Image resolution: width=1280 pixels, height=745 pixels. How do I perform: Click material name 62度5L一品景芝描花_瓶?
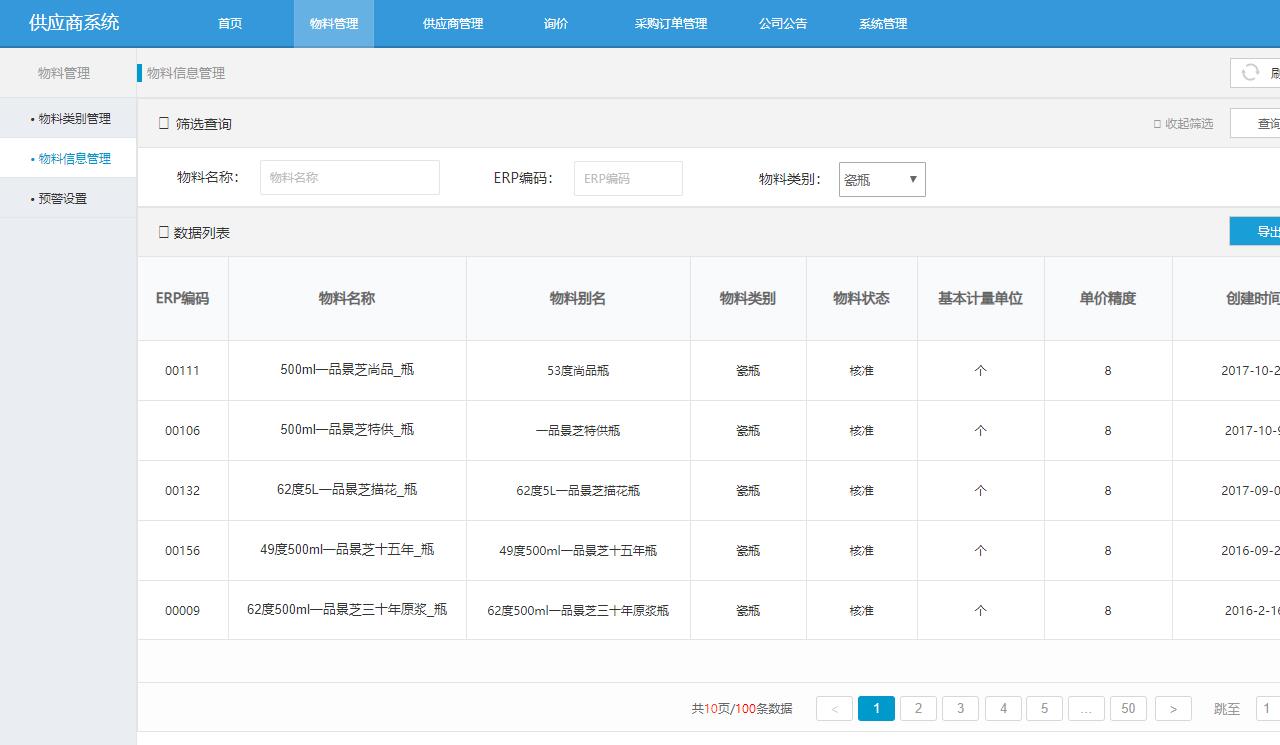coord(347,489)
